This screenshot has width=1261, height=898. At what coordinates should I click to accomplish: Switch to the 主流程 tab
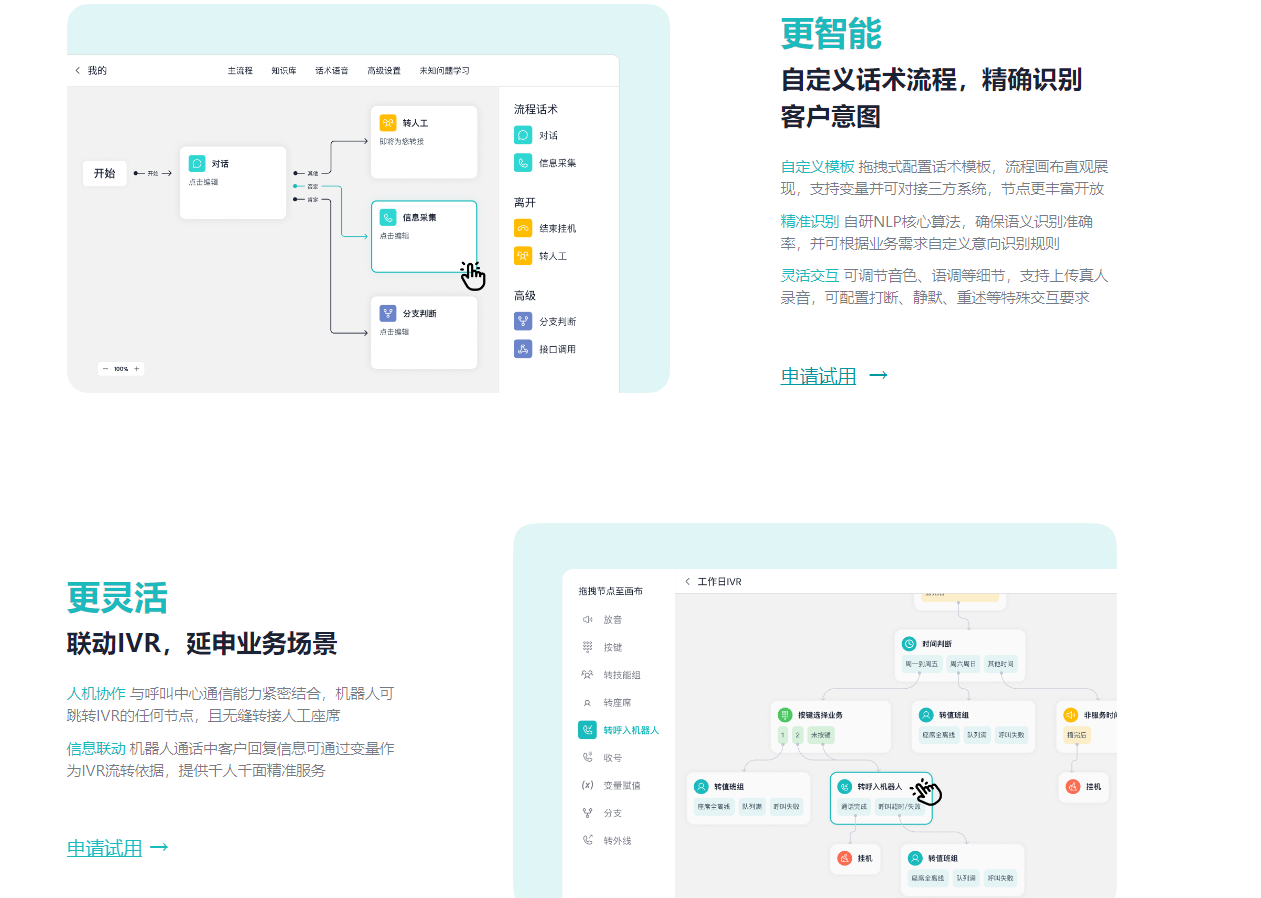(x=240, y=71)
